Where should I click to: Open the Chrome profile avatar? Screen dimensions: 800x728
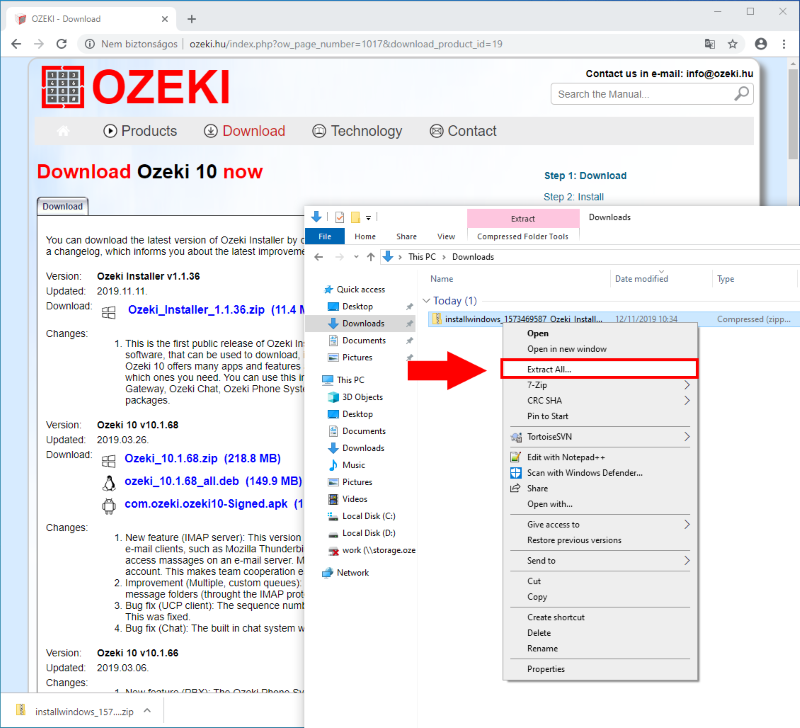(761, 44)
